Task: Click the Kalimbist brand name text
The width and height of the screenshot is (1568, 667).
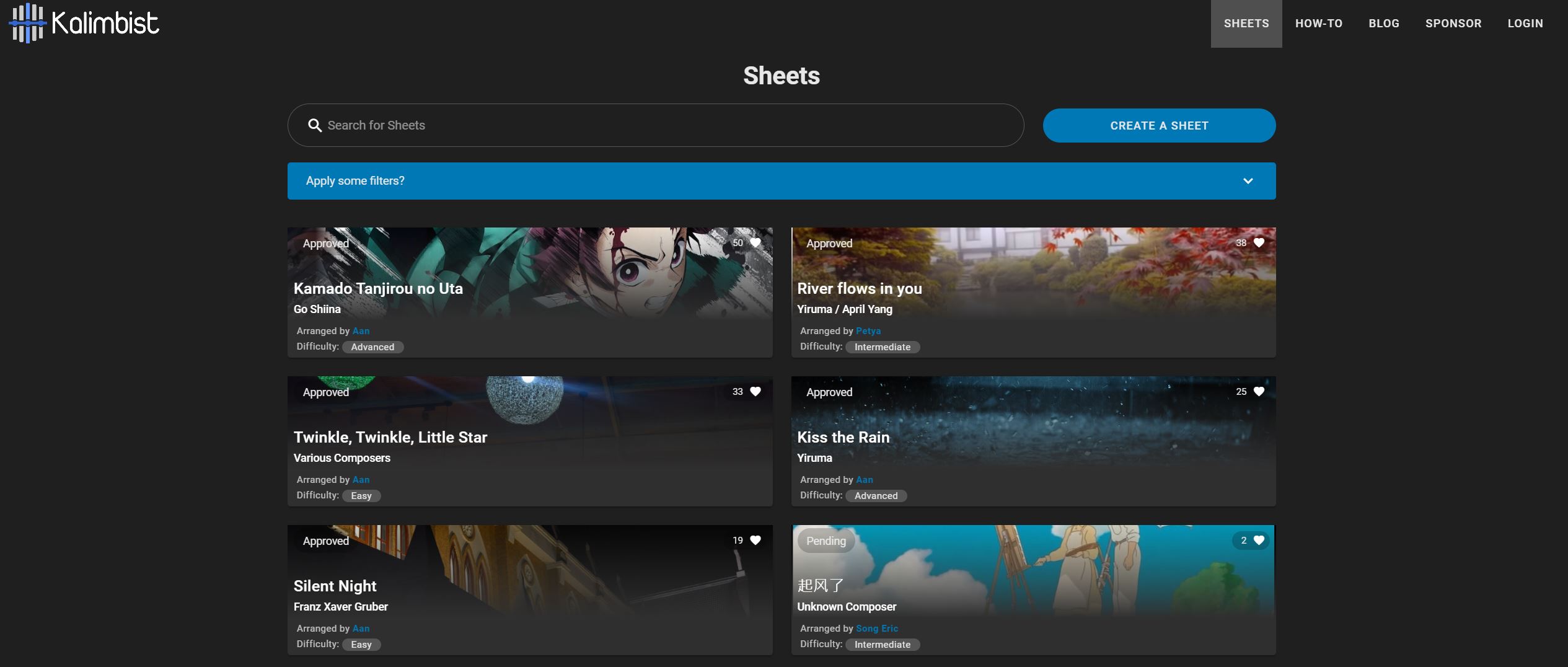Action: pos(105,23)
